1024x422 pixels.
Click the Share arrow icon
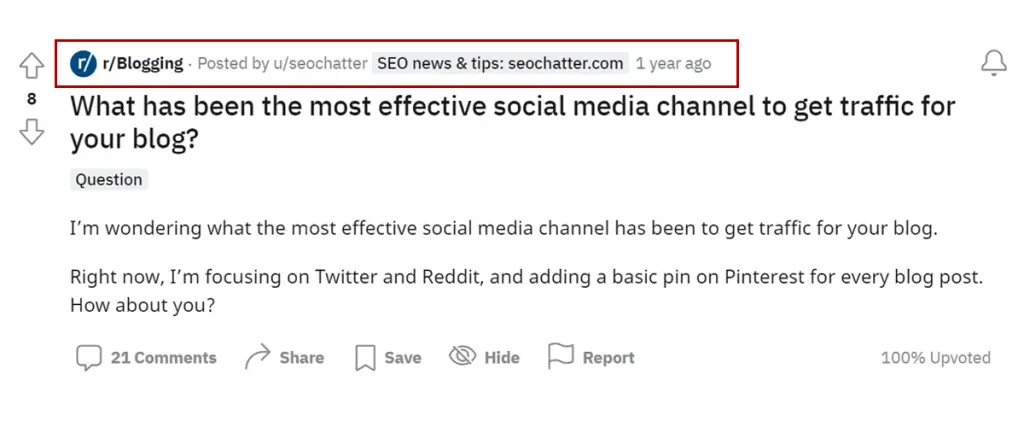coord(257,357)
